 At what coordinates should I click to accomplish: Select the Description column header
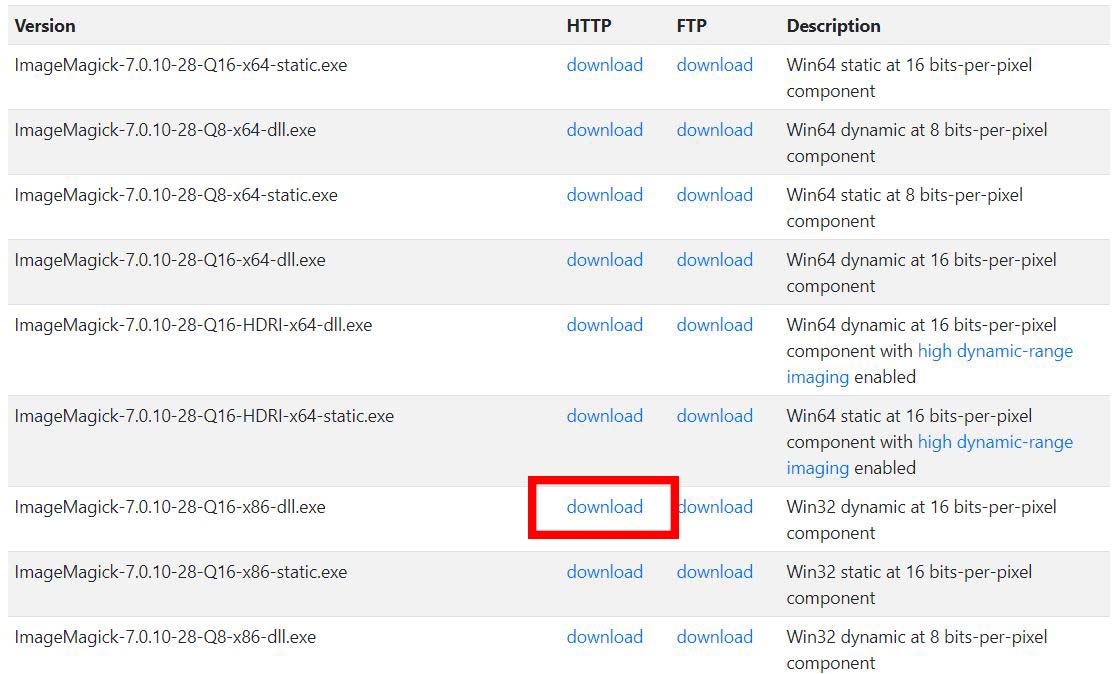pyautogui.click(x=834, y=26)
